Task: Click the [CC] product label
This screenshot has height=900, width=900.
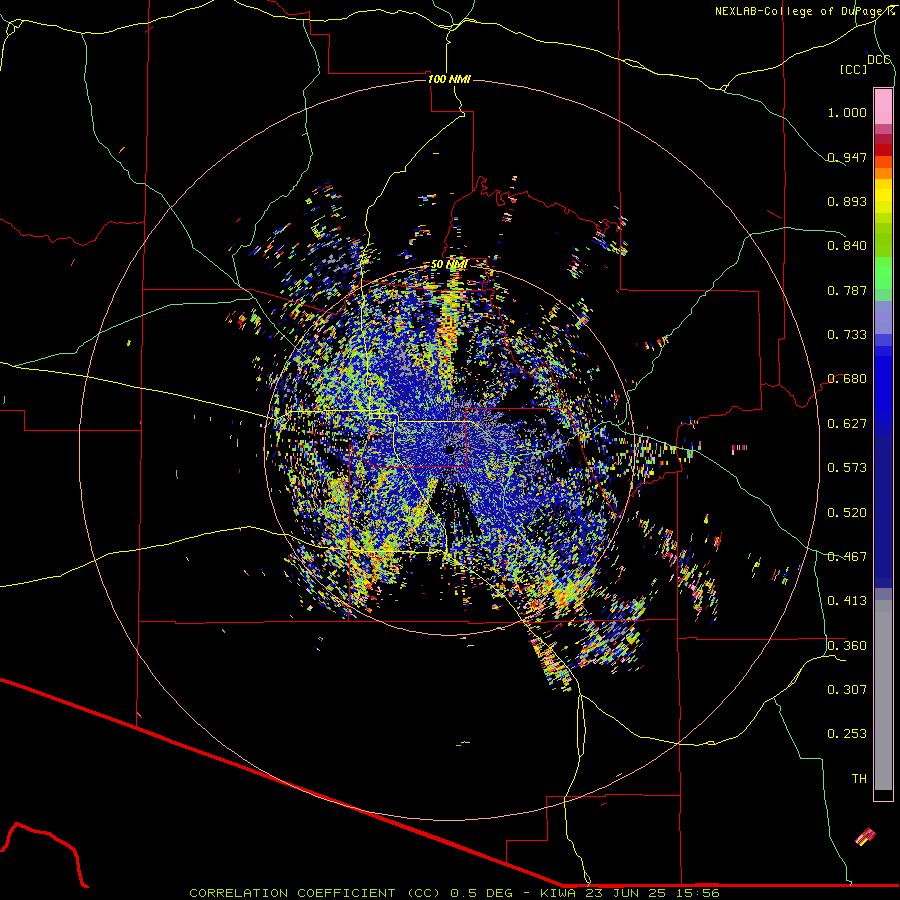Action: point(854,69)
